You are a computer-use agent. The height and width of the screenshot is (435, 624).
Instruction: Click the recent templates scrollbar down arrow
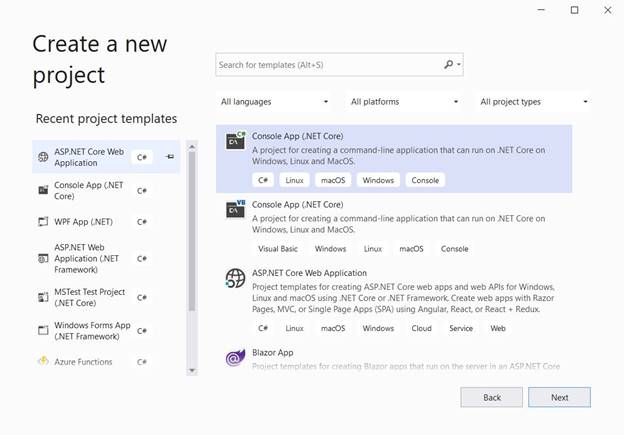[192, 370]
